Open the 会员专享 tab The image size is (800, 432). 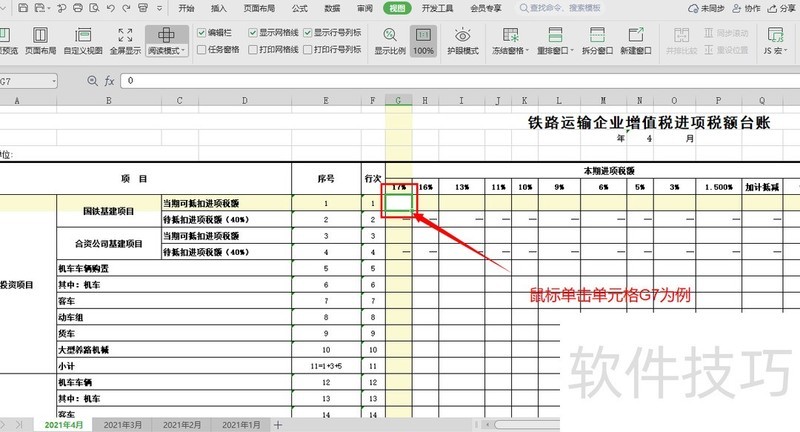pyautogui.click(x=486, y=8)
